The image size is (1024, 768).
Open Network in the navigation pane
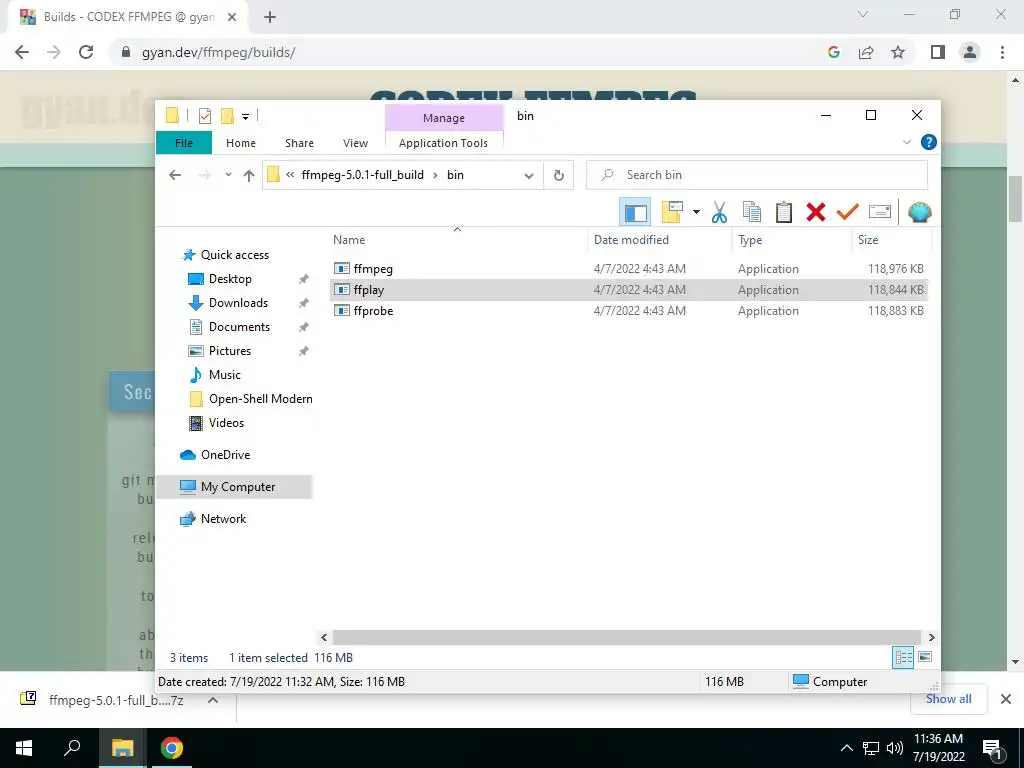point(223,519)
